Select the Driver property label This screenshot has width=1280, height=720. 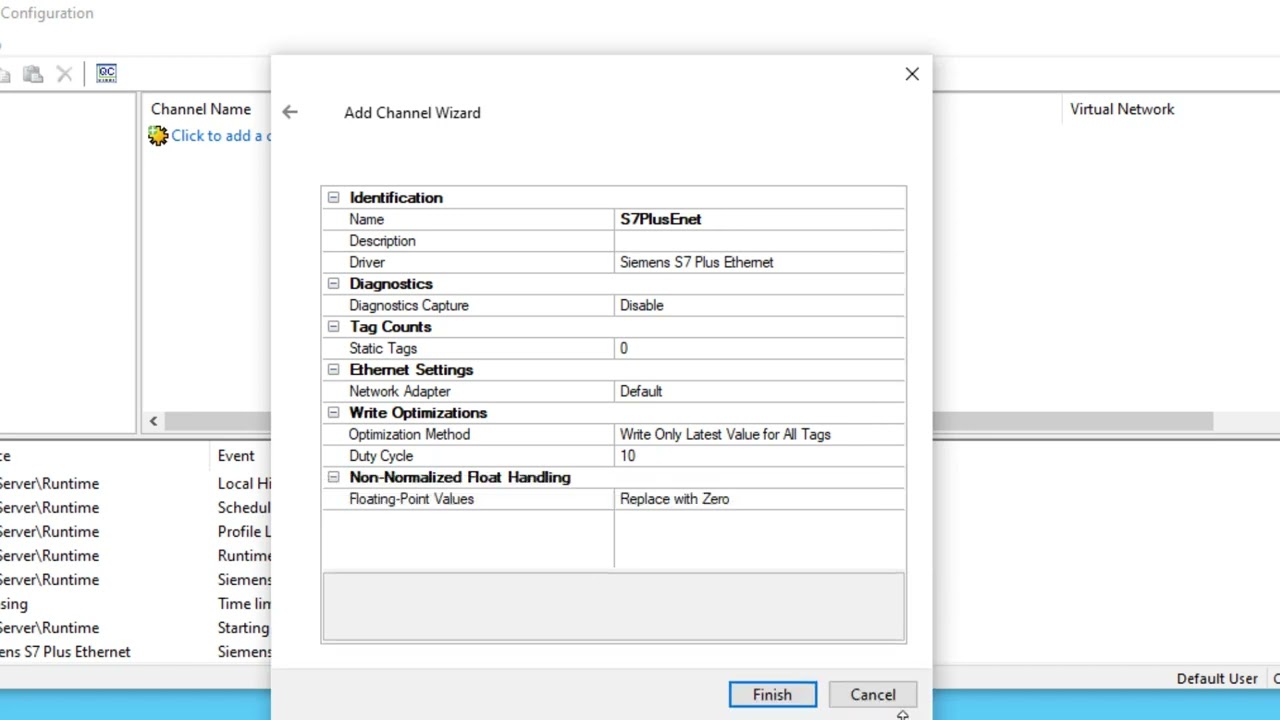point(367,263)
